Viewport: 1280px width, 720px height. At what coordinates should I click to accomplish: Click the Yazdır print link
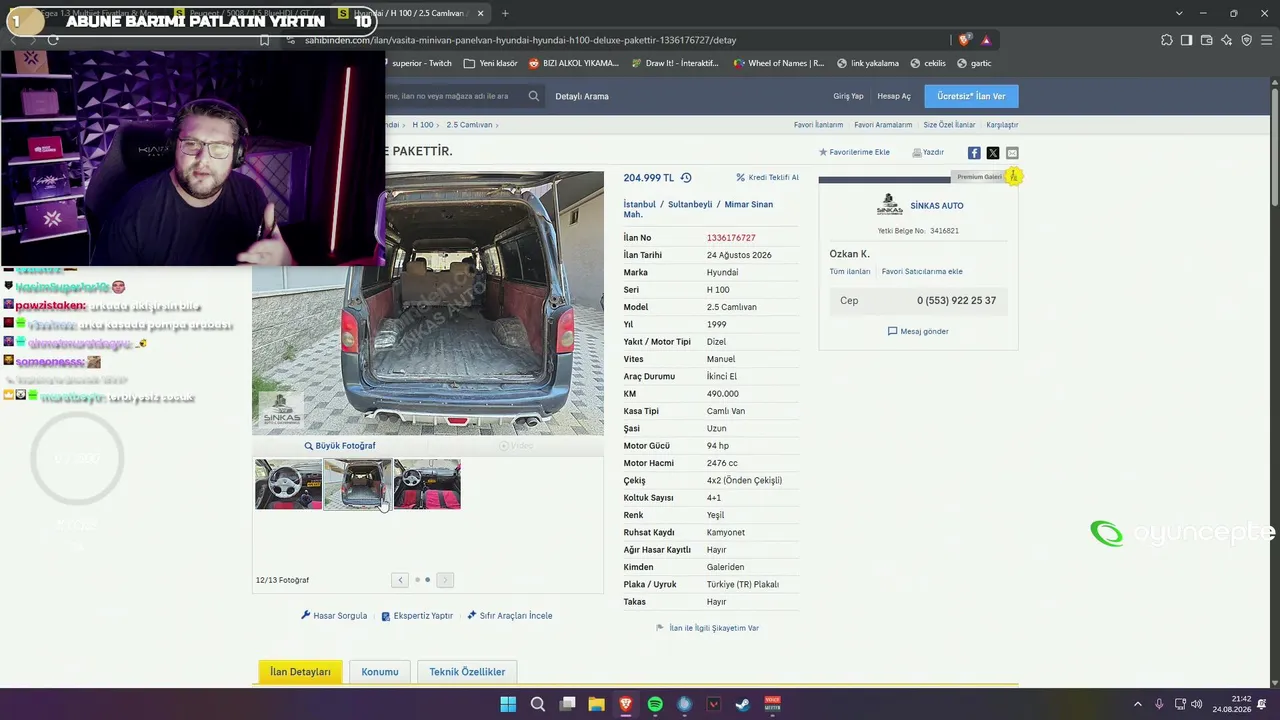pyautogui.click(x=928, y=153)
